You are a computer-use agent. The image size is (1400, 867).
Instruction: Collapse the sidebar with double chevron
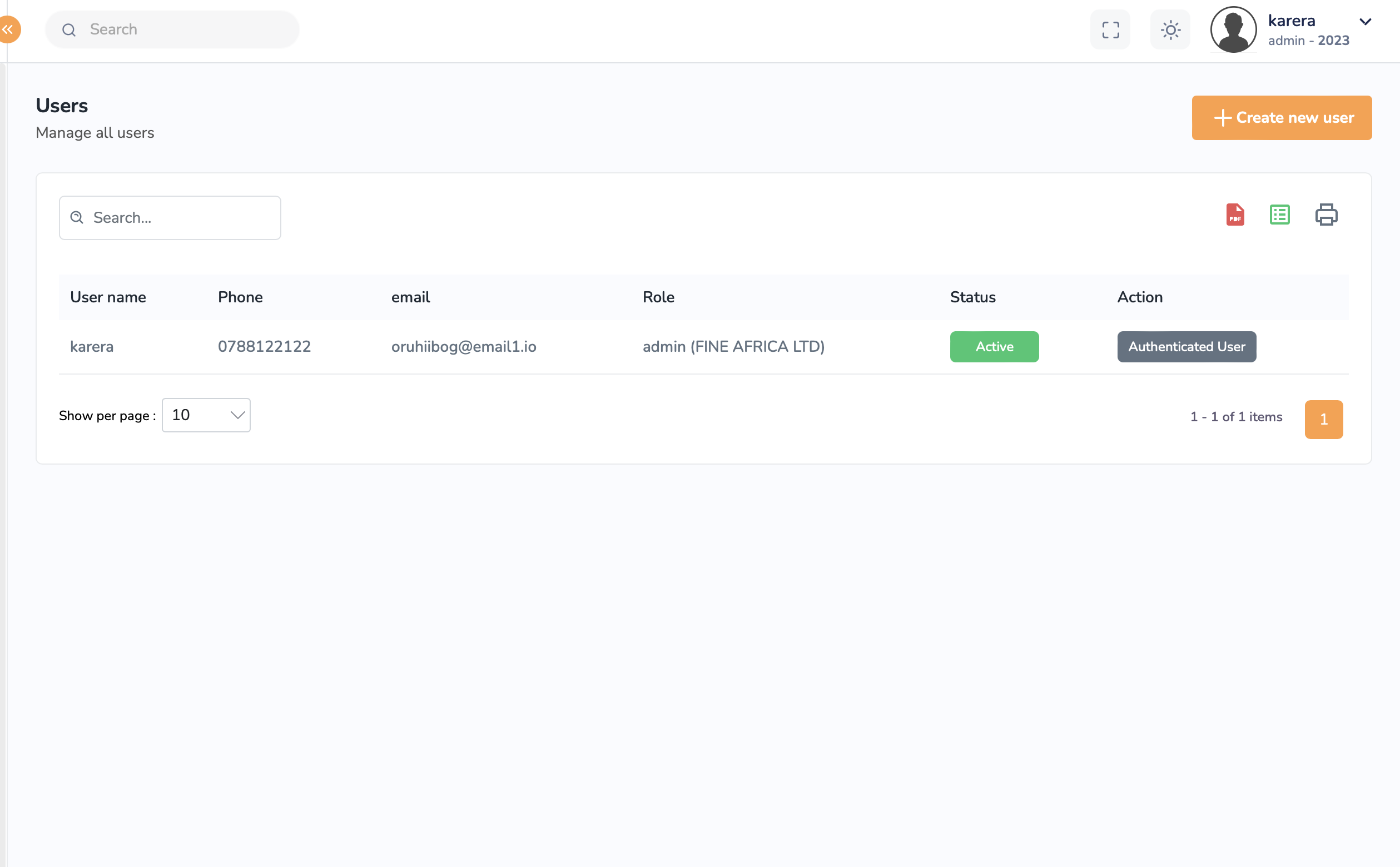coord(8,30)
